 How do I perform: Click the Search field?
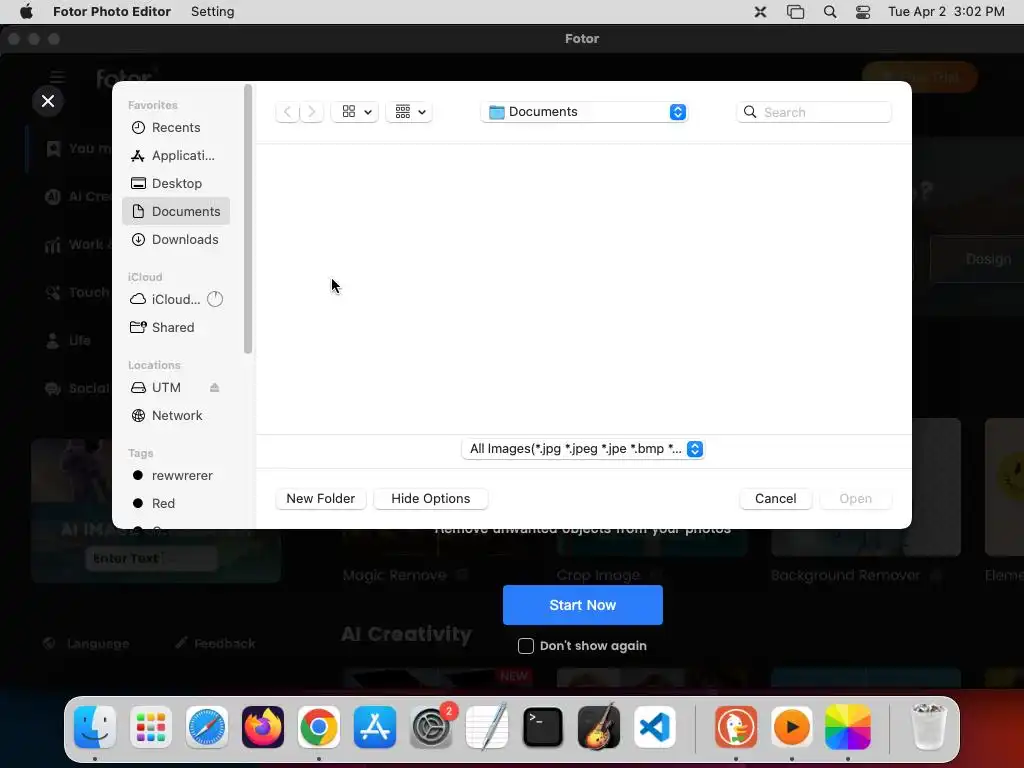pyautogui.click(x=814, y=112)
